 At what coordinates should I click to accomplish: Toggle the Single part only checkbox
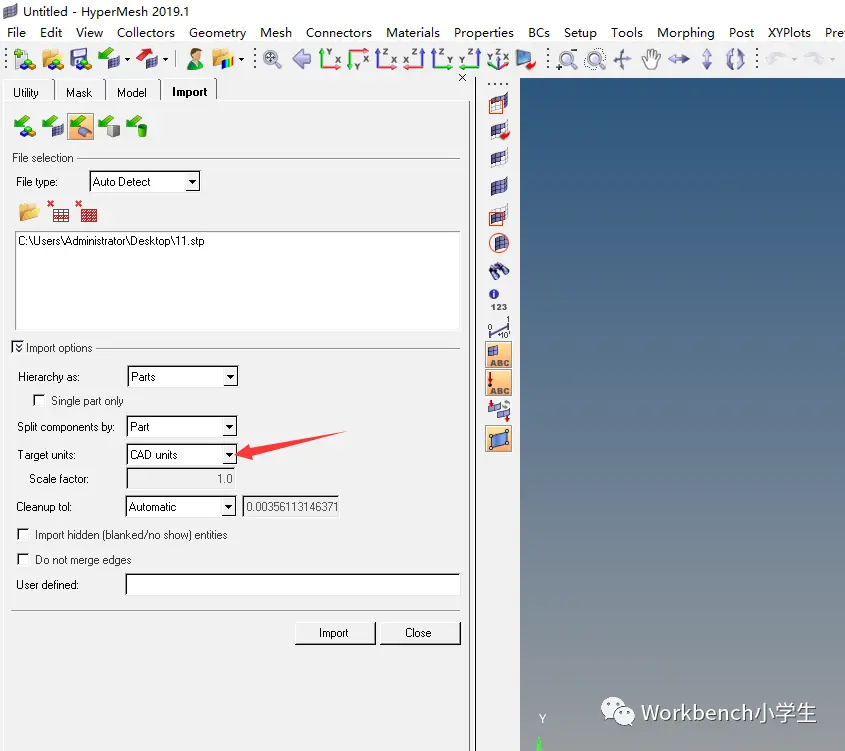pyautogui.click(x=39, y=400)
